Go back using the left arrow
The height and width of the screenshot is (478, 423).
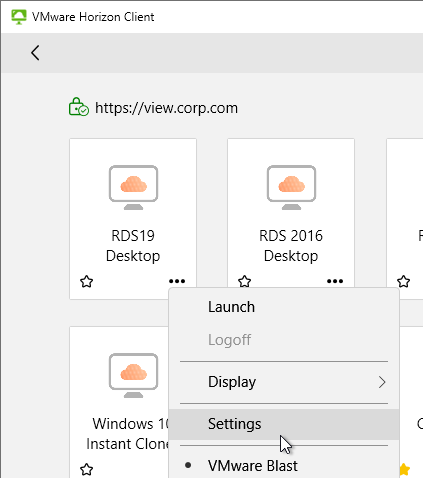pyautogui.click(x=35, y=53)
